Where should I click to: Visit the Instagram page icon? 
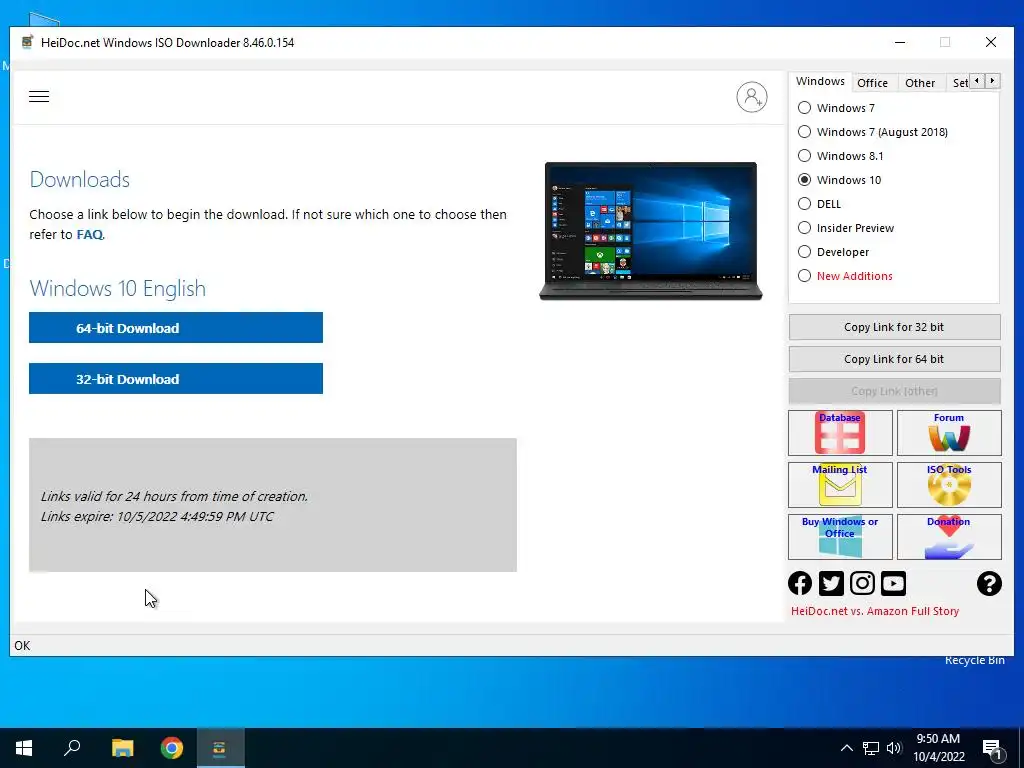862,583
